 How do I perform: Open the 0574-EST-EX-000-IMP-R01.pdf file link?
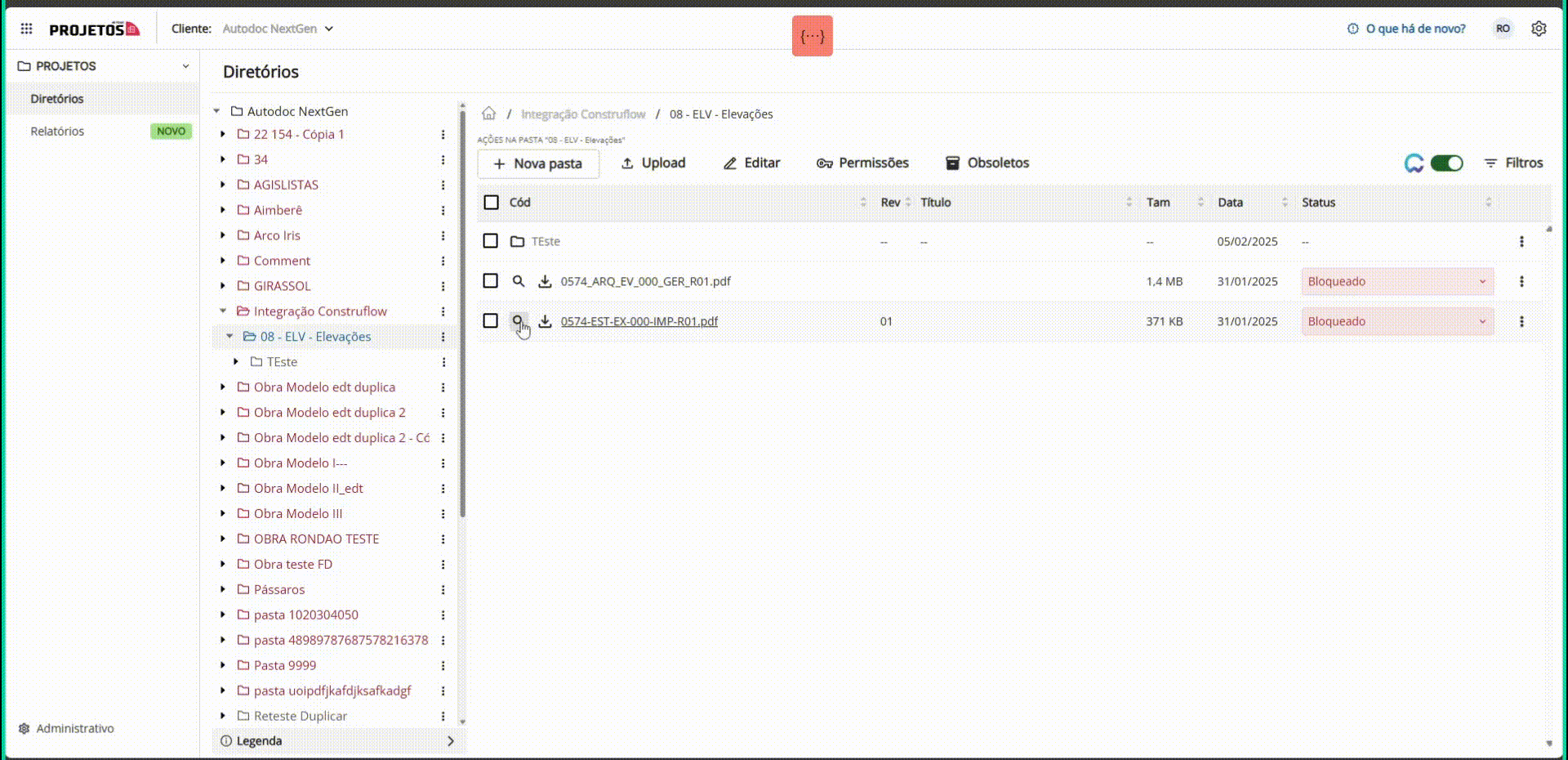point(639,321)
